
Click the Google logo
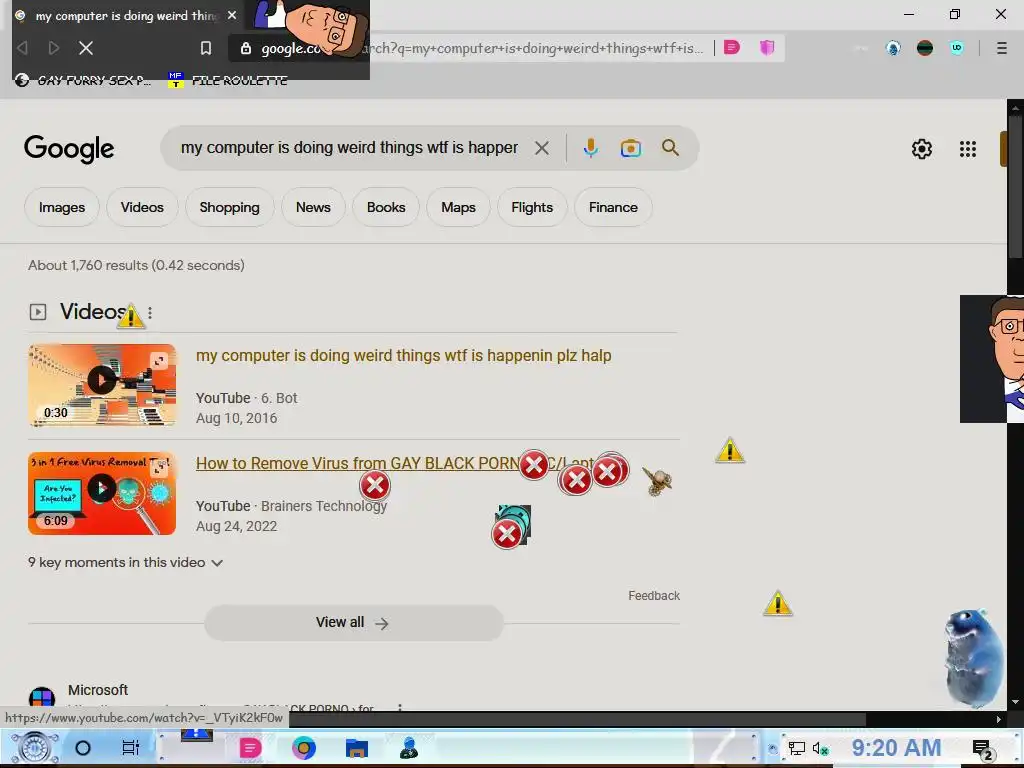69,149
